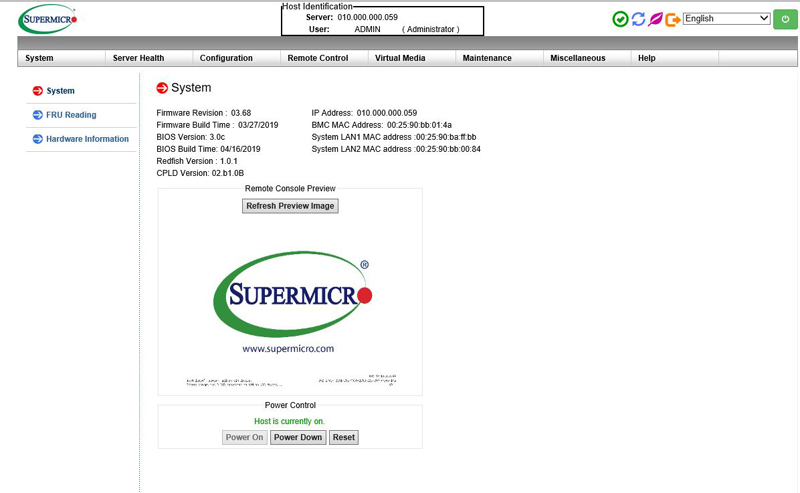Click the Power Down button

point(298,437)
